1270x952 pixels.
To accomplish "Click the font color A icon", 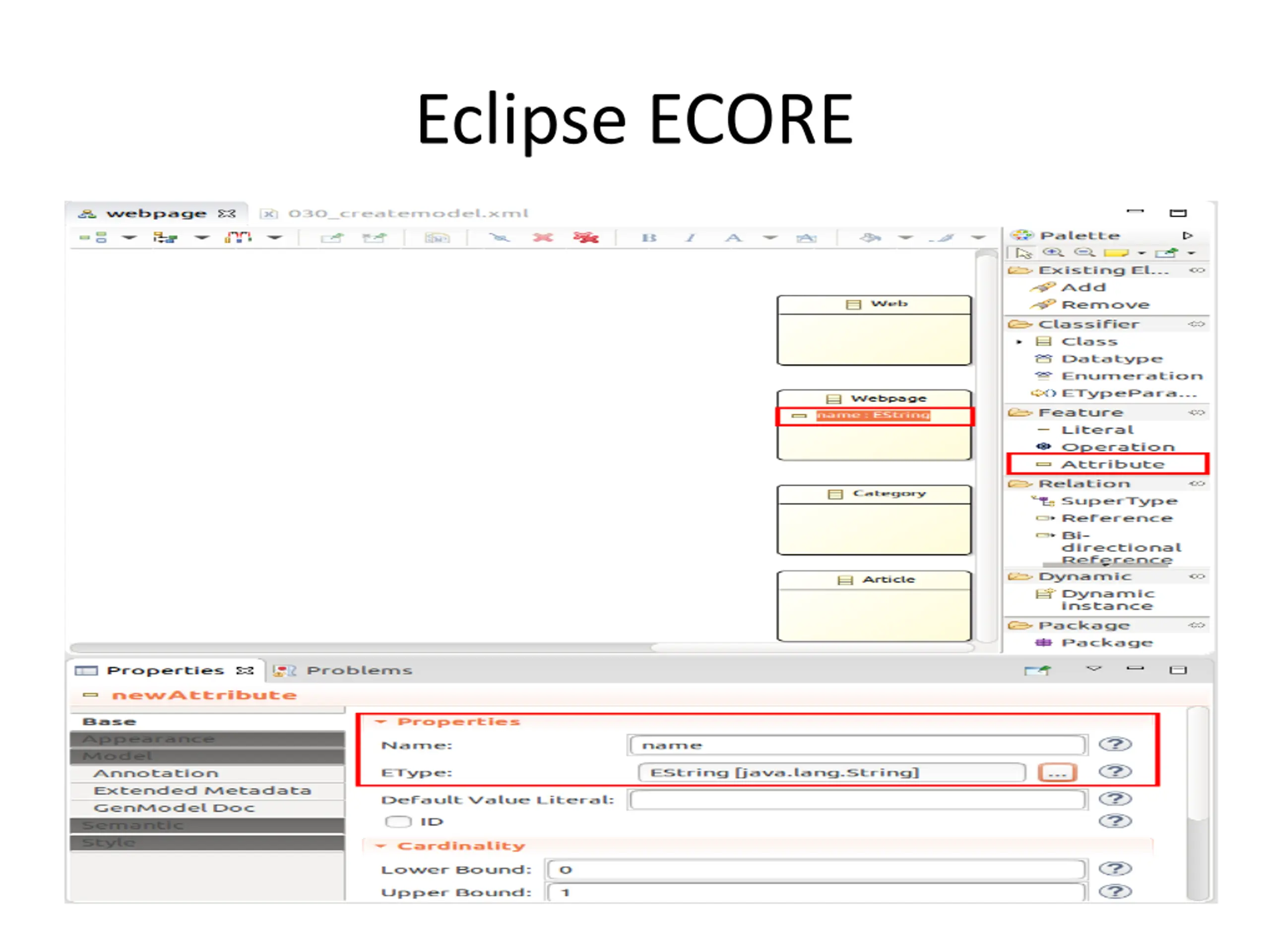I will [x=733, y=238].
